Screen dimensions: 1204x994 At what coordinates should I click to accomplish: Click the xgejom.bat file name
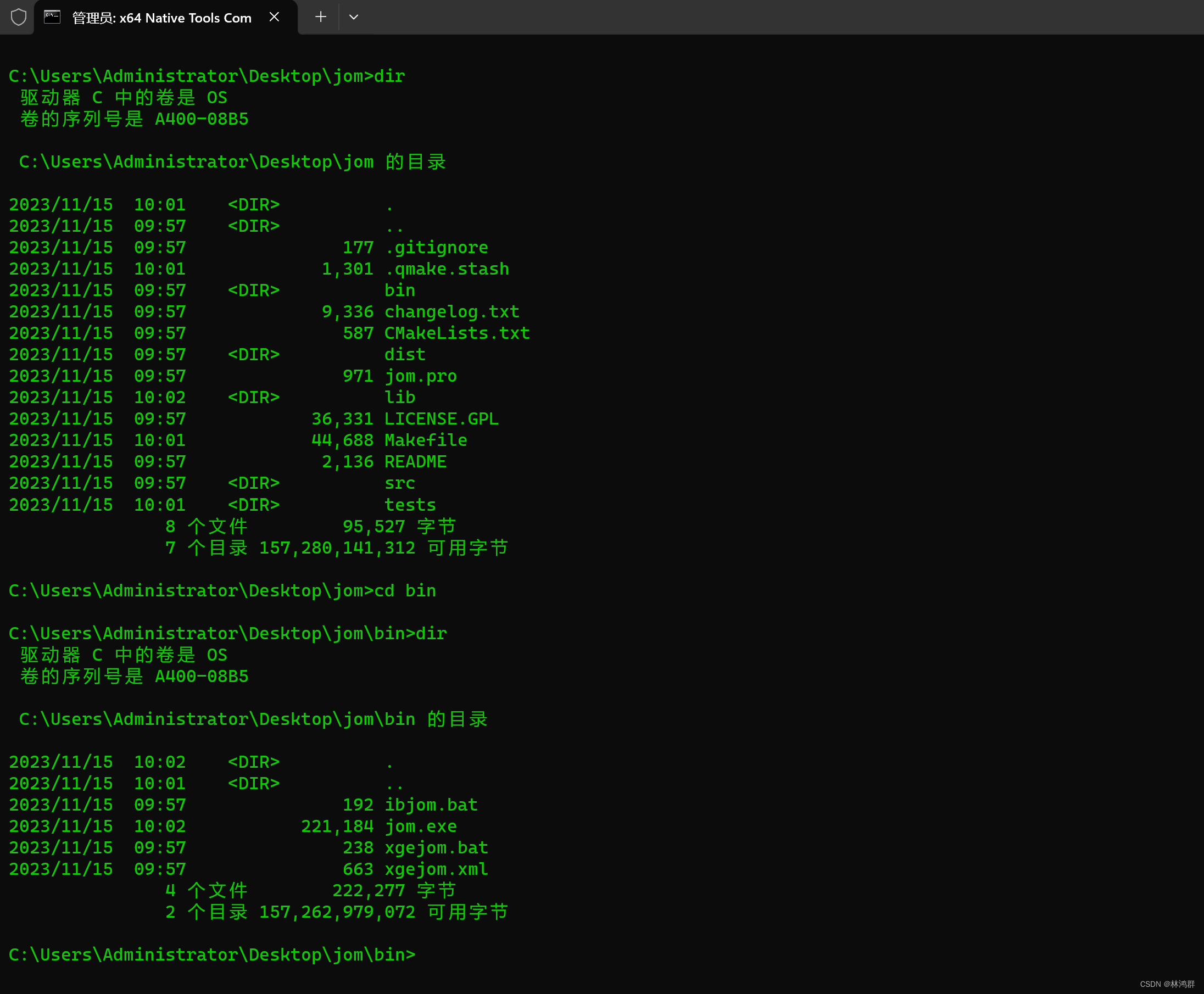[x=436, y=848]
